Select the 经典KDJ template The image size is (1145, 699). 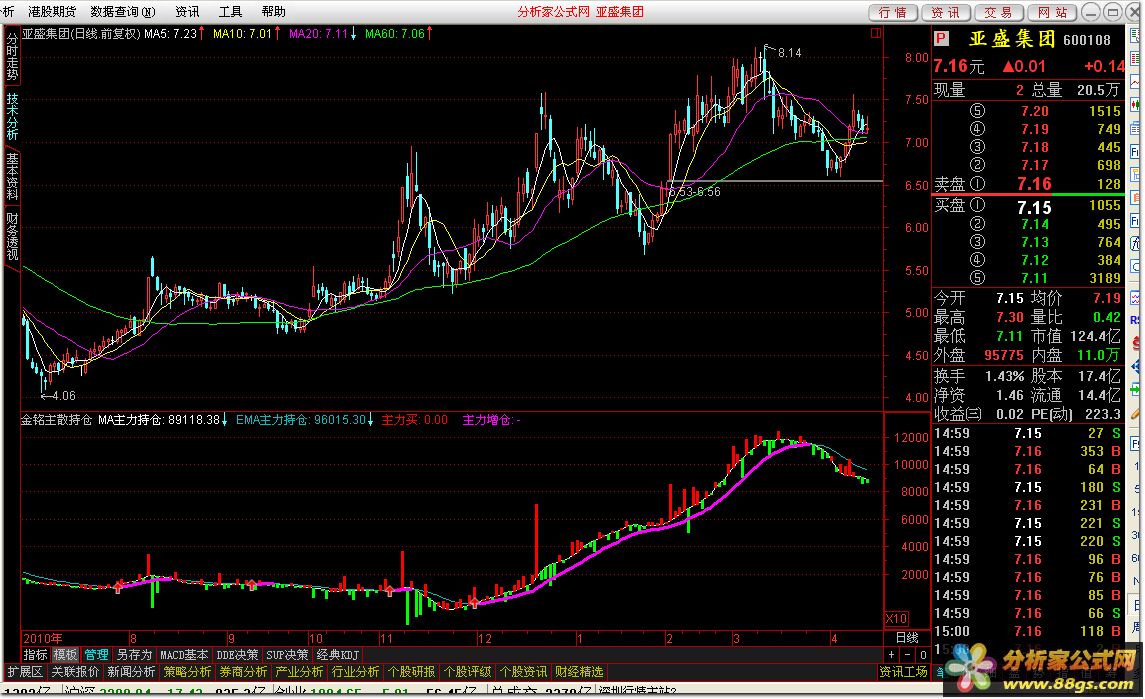tap(337, 655)
